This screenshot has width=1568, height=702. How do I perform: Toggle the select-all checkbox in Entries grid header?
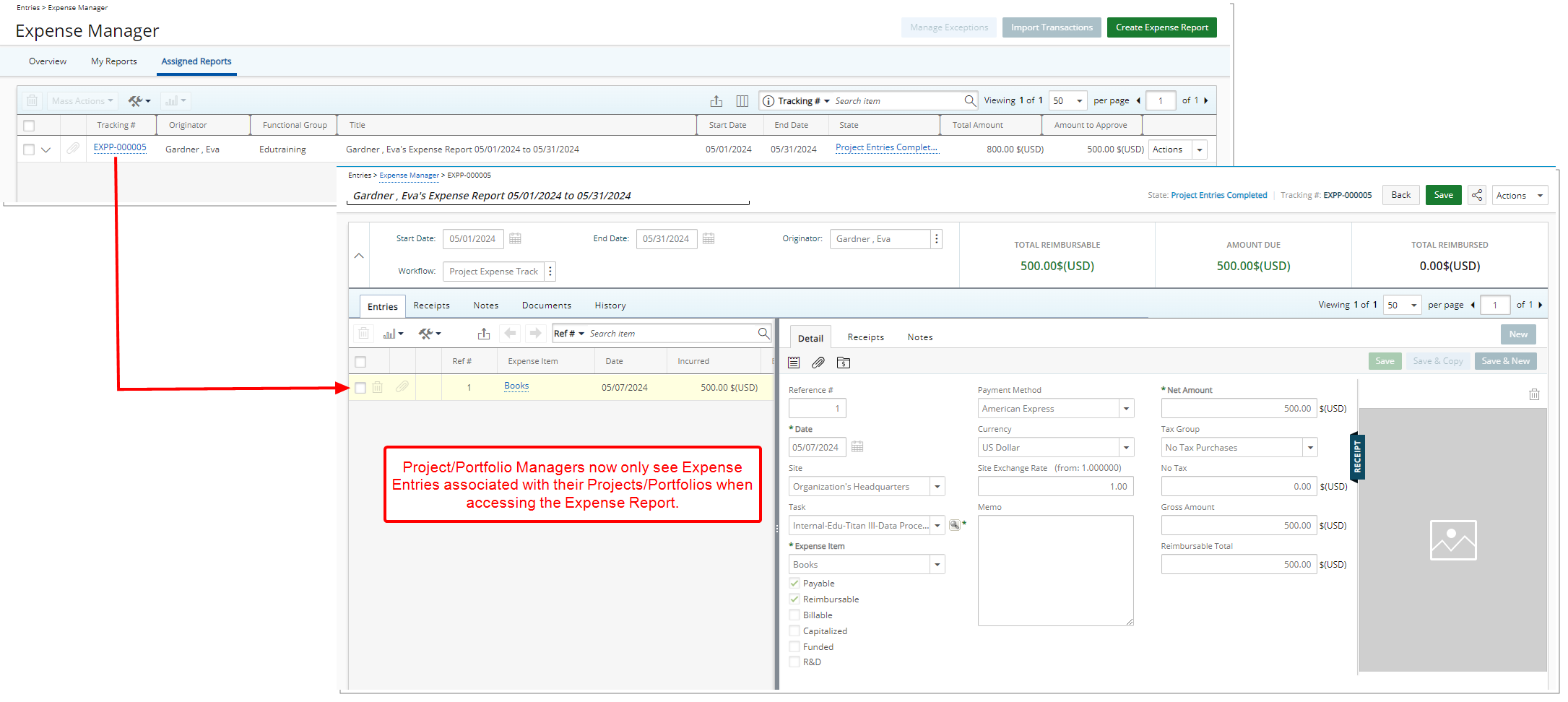[x=360, y=362]
